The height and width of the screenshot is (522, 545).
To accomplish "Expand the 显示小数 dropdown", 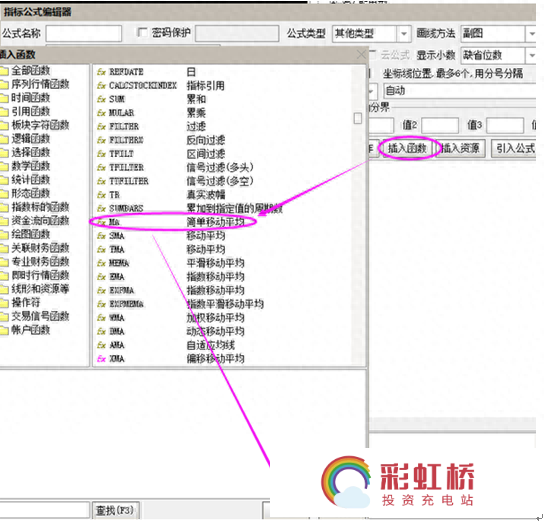I will [531, 55].
